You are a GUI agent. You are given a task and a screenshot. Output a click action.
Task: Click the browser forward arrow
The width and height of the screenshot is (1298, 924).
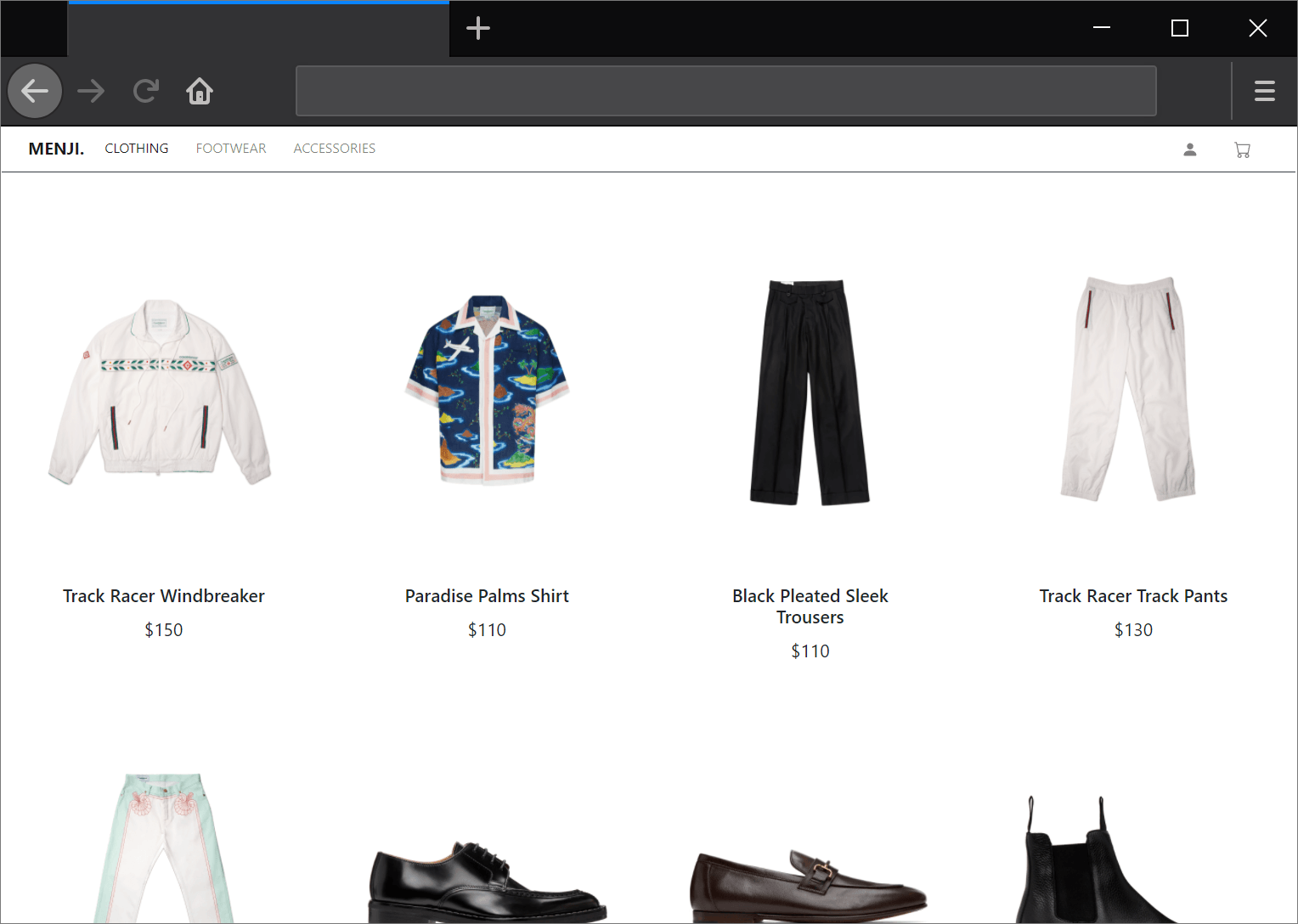91,91
